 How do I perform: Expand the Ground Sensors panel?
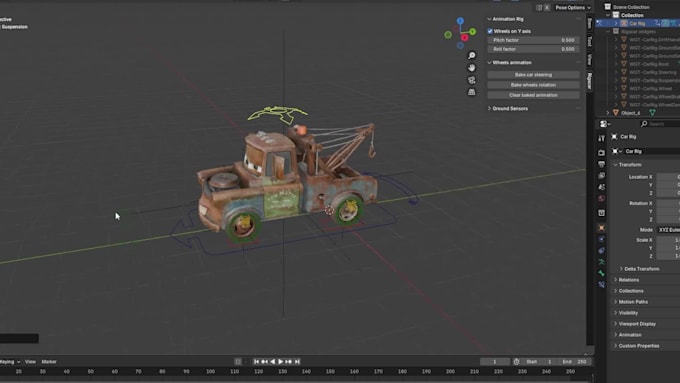click(490, 108)
